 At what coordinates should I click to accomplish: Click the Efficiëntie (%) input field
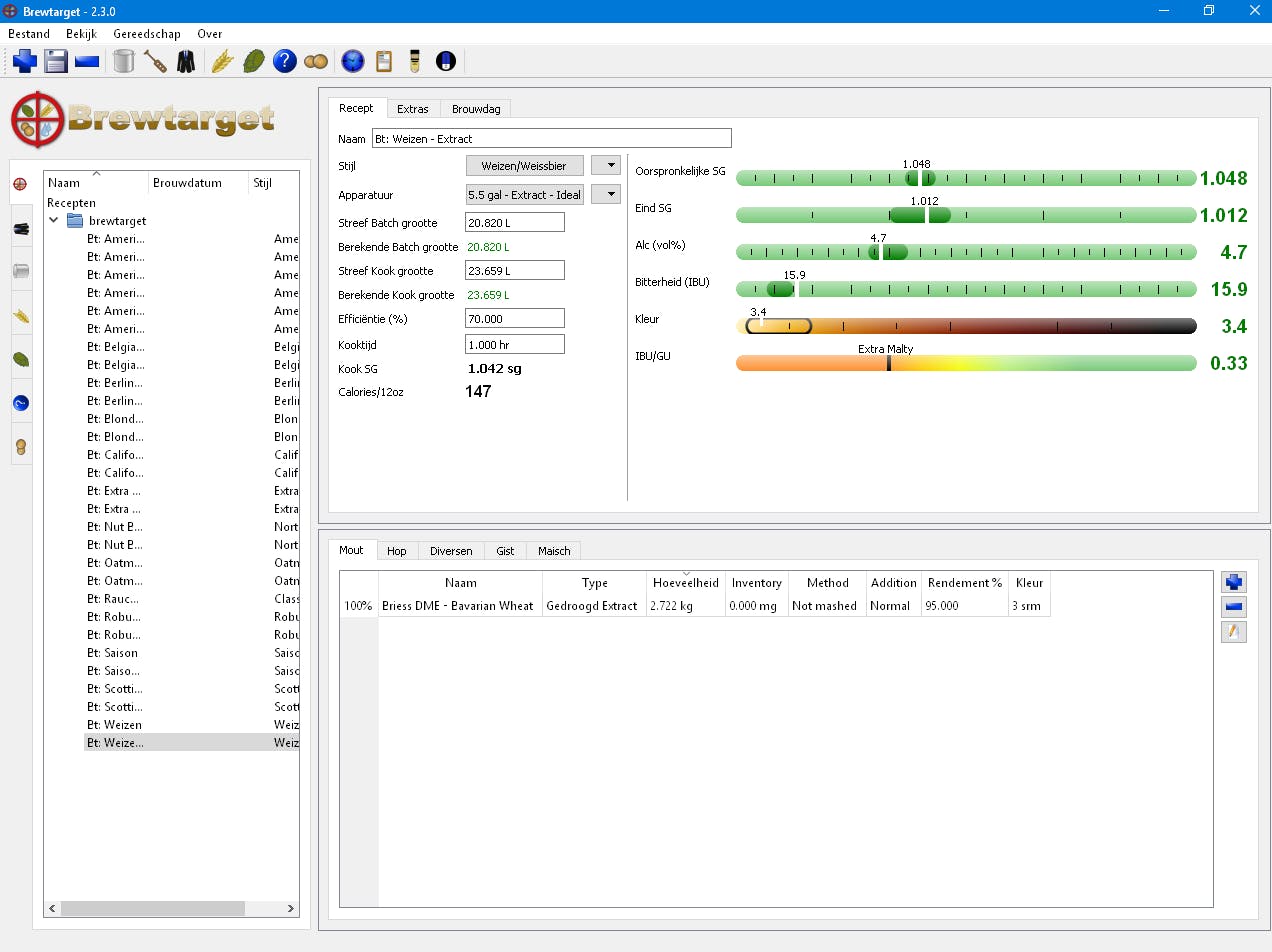514,319
